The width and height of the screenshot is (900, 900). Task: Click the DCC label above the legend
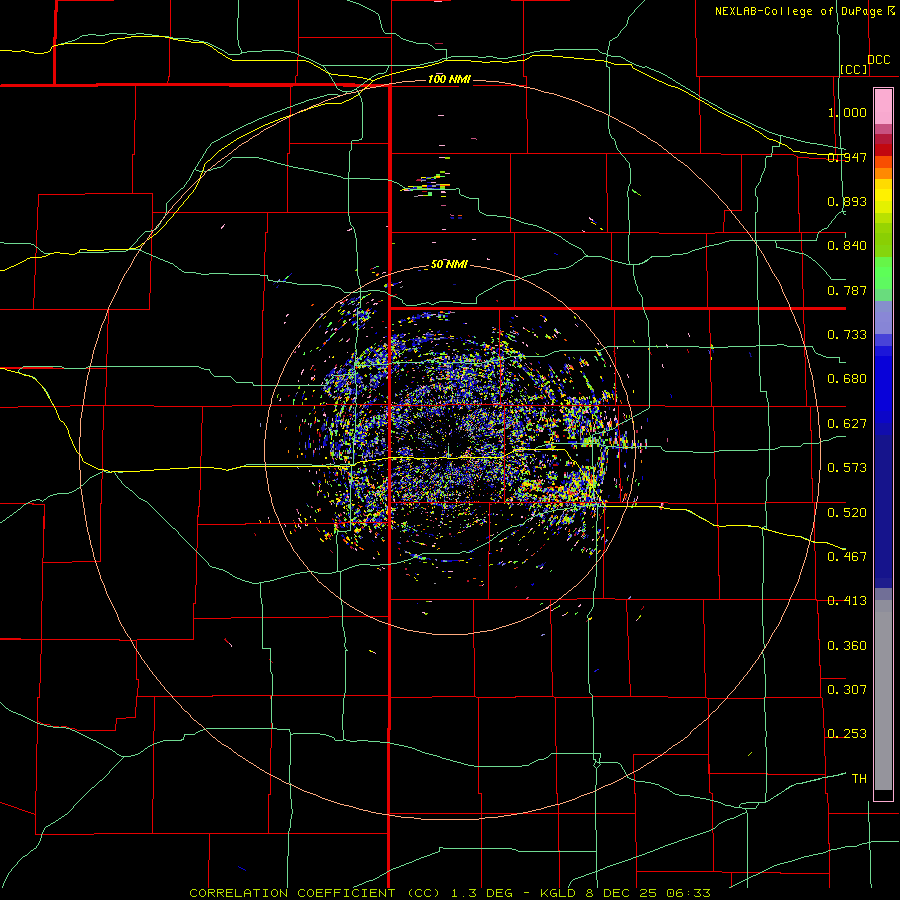pyautogui.click(x=878, y=60)
